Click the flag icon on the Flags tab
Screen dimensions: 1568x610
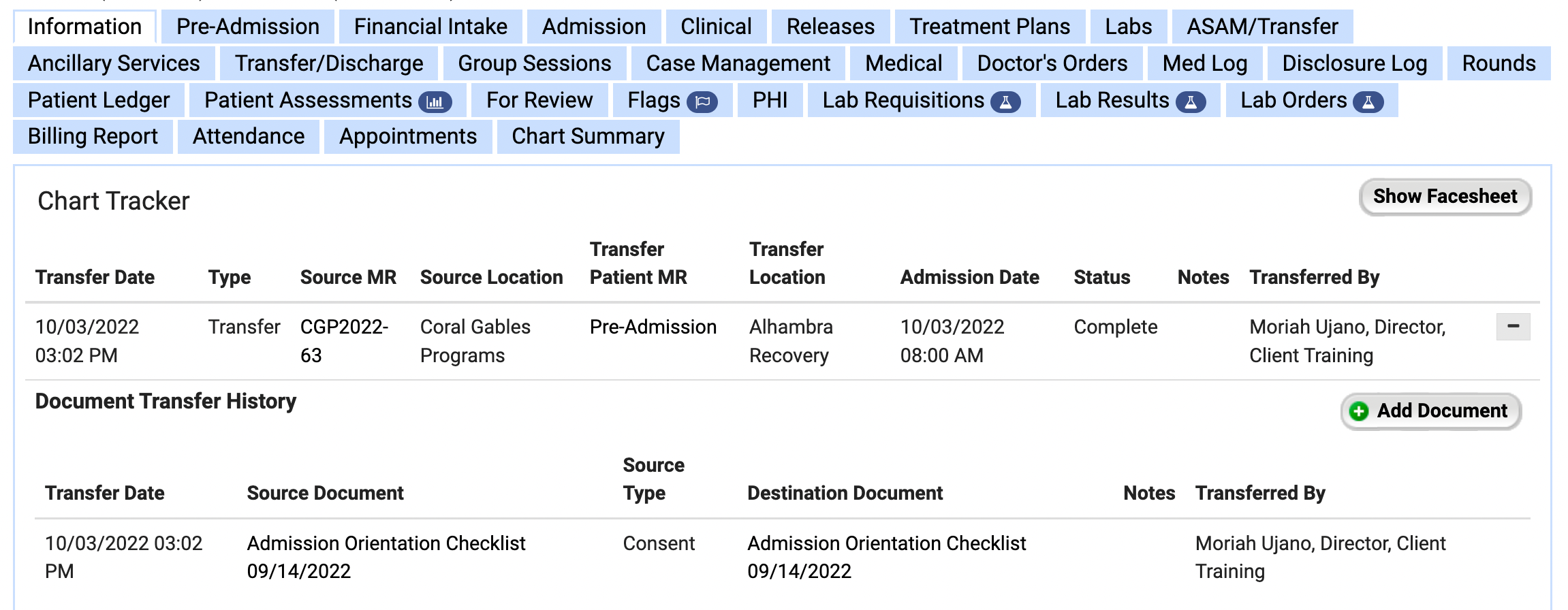pos(704,101)
